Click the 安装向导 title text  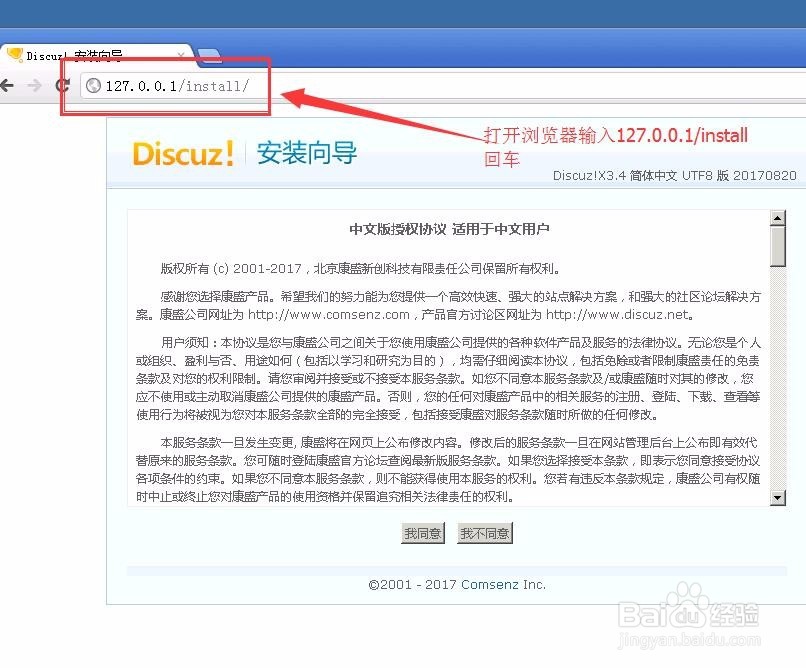pyautogui.click(x=307, y=153)
